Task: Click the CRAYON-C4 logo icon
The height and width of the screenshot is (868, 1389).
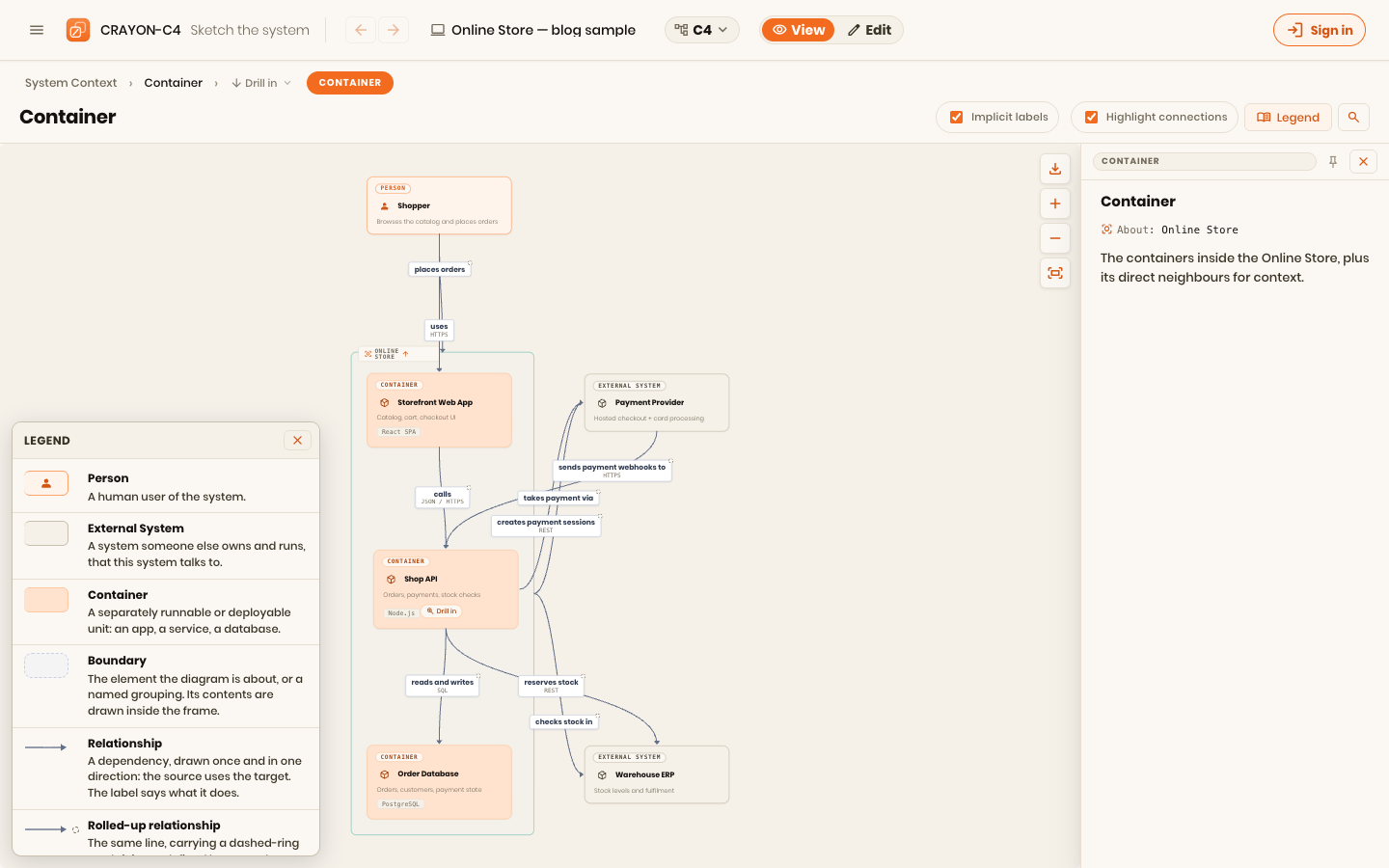Action: 78,30
